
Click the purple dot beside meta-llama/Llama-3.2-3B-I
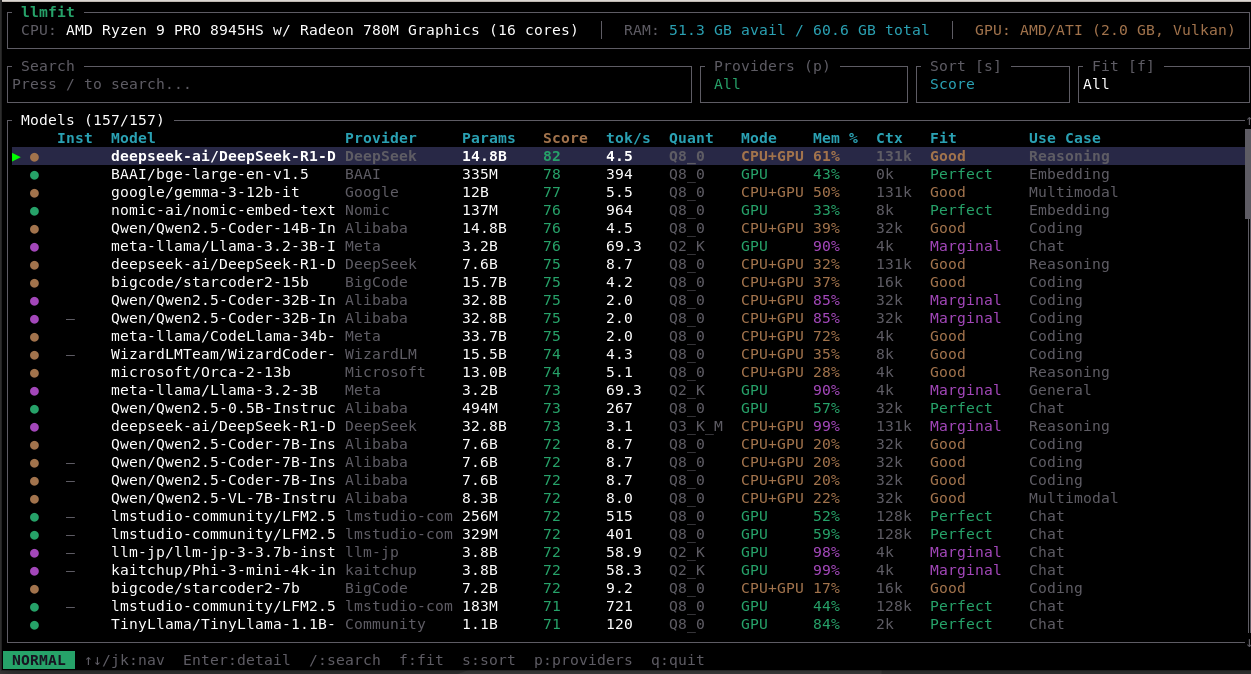[x=34, y=246]
